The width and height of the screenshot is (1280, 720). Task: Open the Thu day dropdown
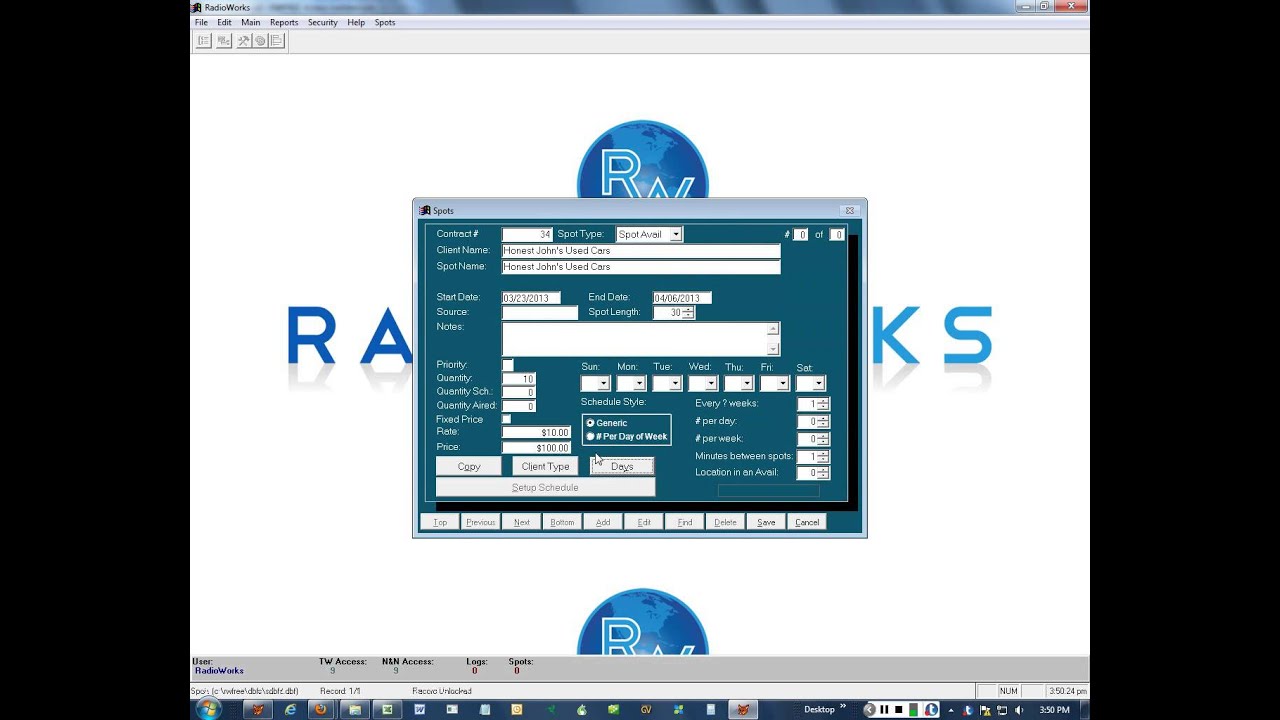click(x=747, y=383)
